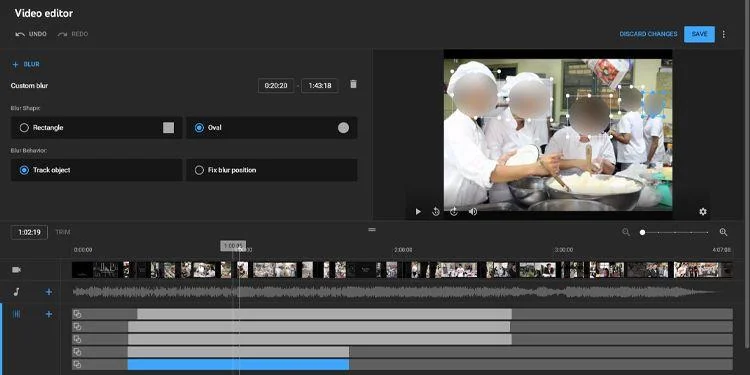Viewport: 750px width, 375px height.
Task: Select the fourth gray blur segment
Action: [x=238, y=352]
